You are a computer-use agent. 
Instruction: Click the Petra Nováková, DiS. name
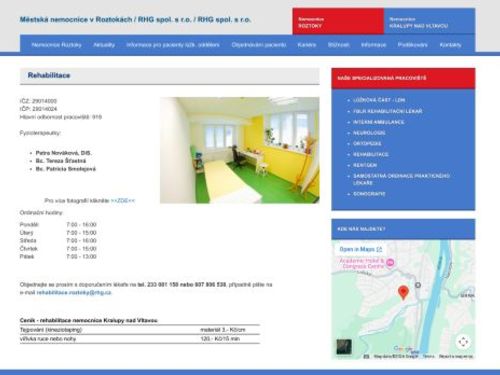pyautogui.click(x=64, y=153)
